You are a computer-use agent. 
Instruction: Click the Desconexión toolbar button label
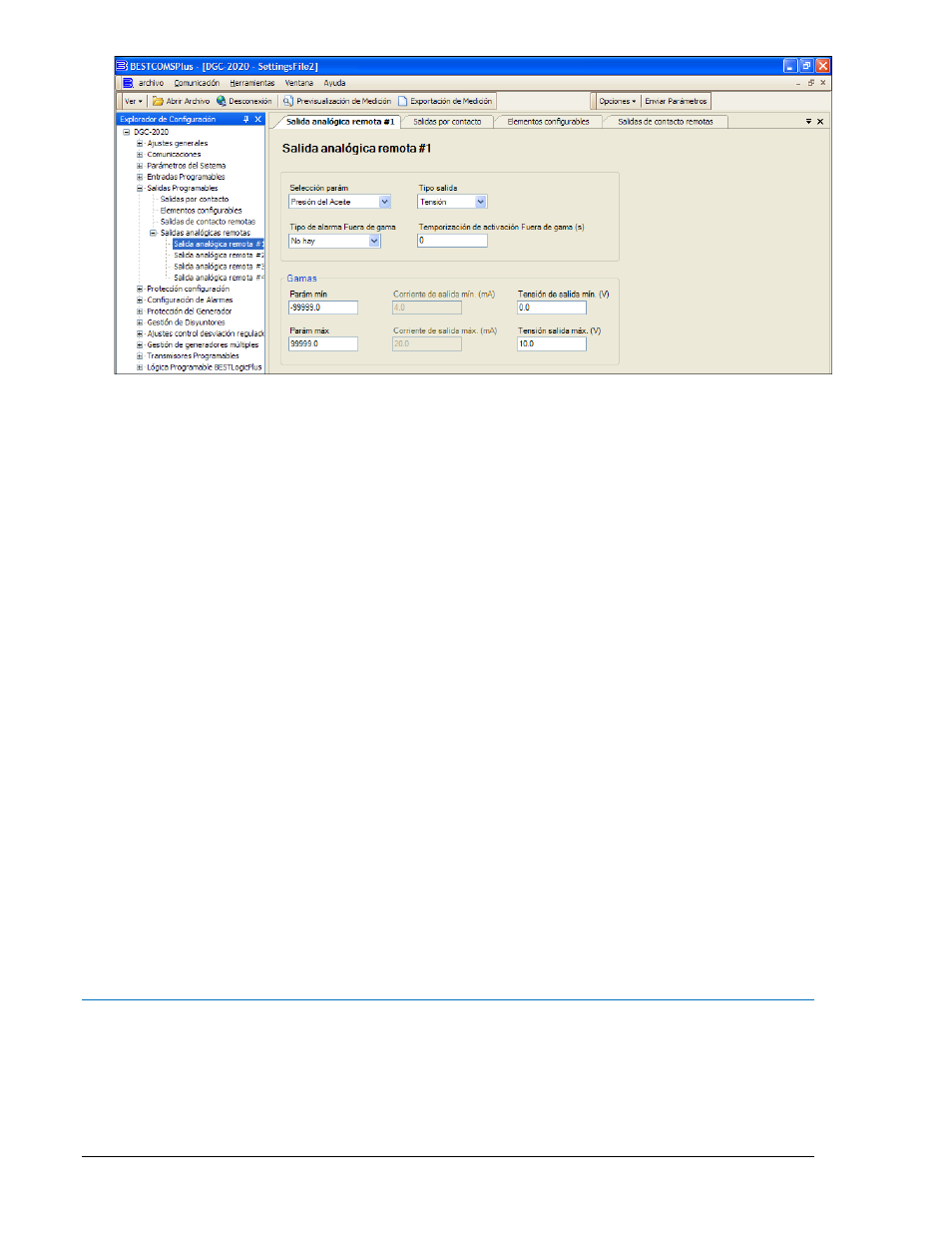[250, 101]
